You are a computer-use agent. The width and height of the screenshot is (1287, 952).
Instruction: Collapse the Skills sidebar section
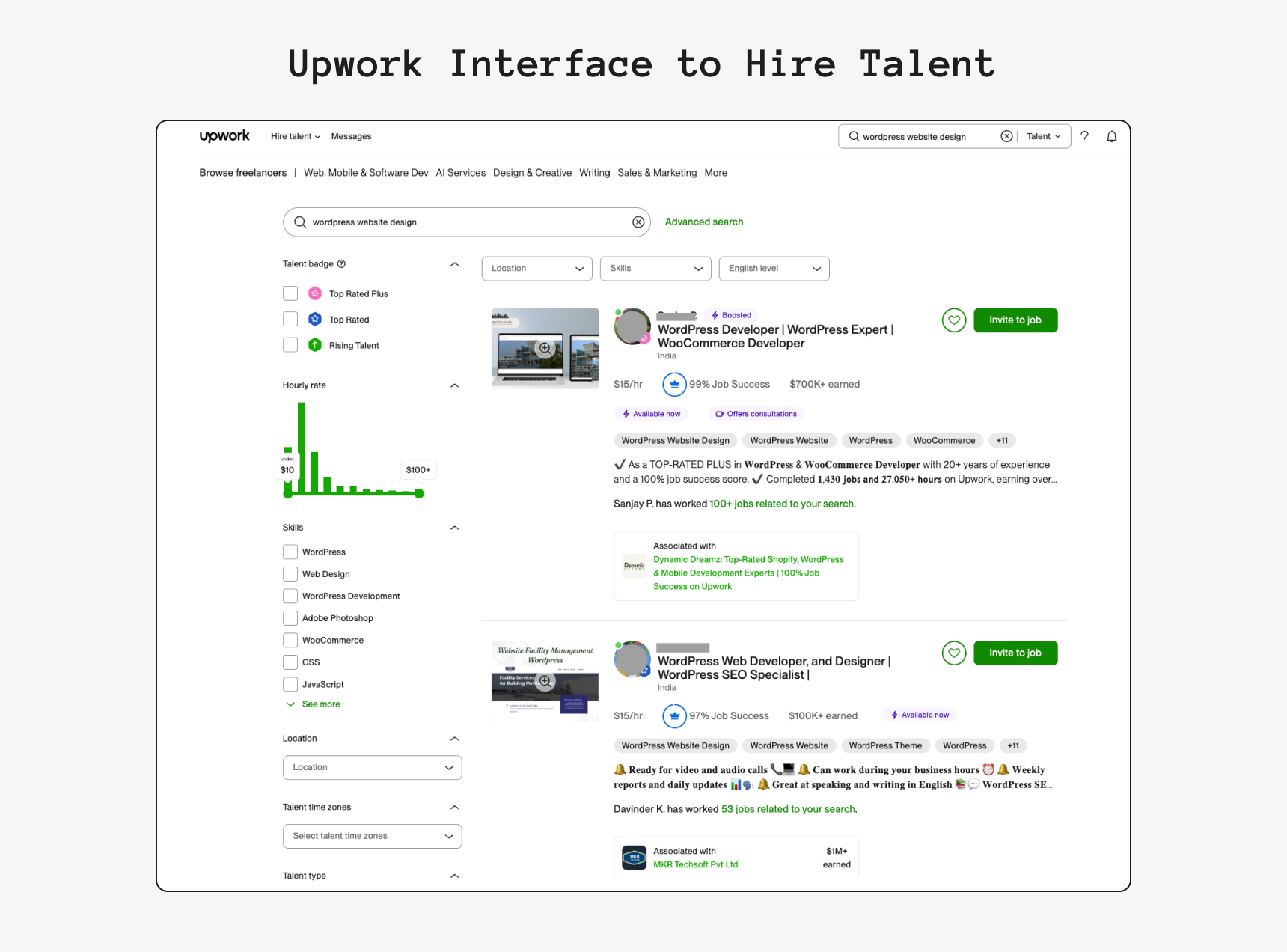pyautogui.click(x=454, y=528)
